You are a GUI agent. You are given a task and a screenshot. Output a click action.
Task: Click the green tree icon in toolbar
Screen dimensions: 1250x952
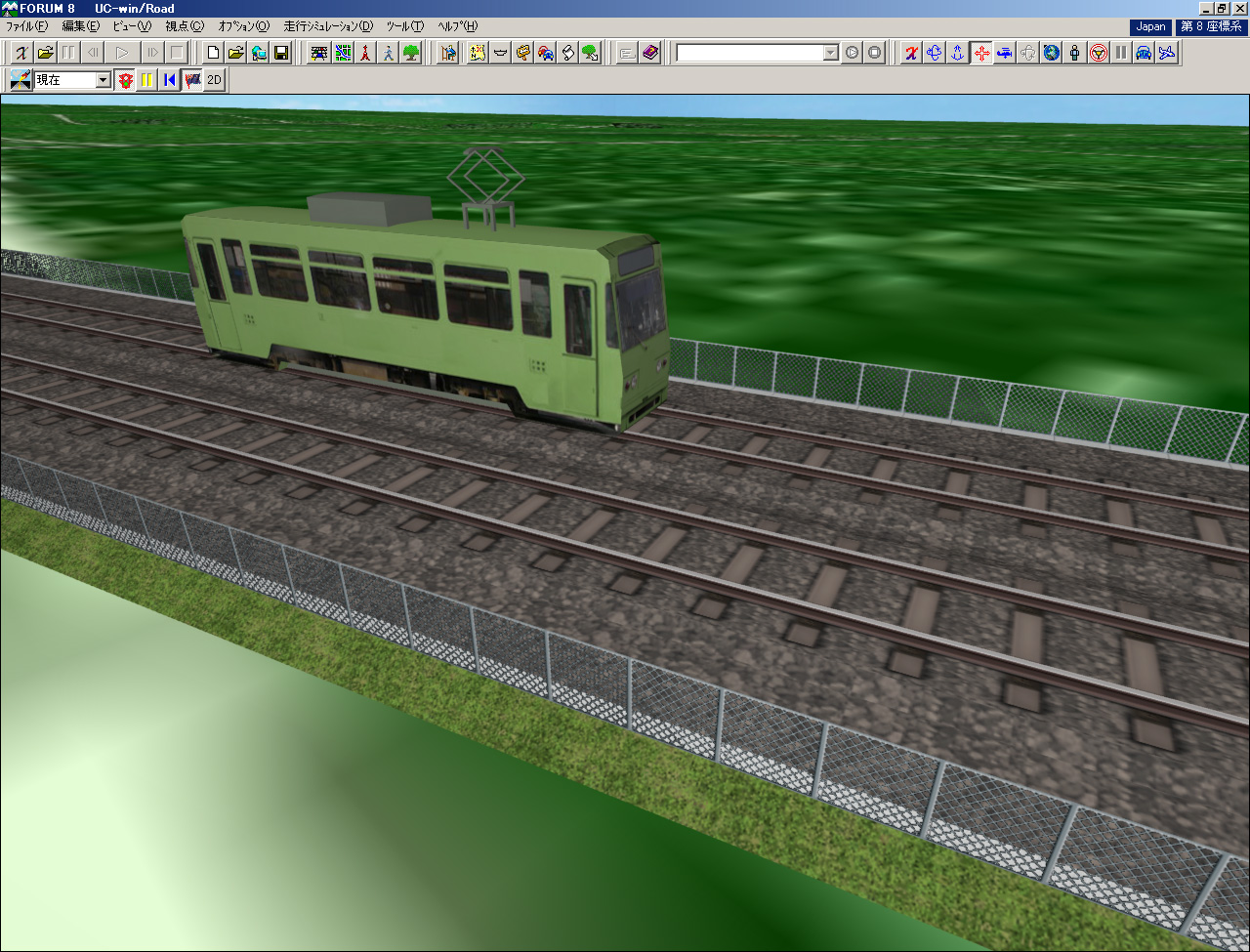coord(411,53)
